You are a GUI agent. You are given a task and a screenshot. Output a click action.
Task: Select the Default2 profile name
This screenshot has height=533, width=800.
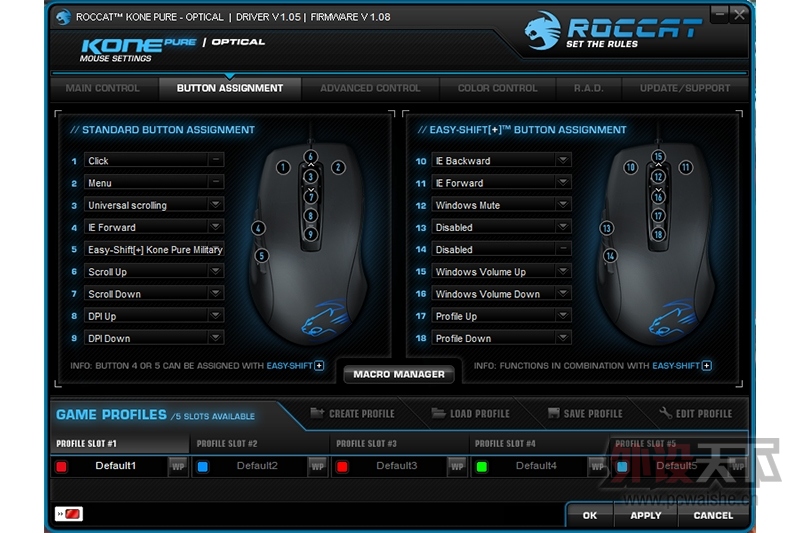(257, 466)
